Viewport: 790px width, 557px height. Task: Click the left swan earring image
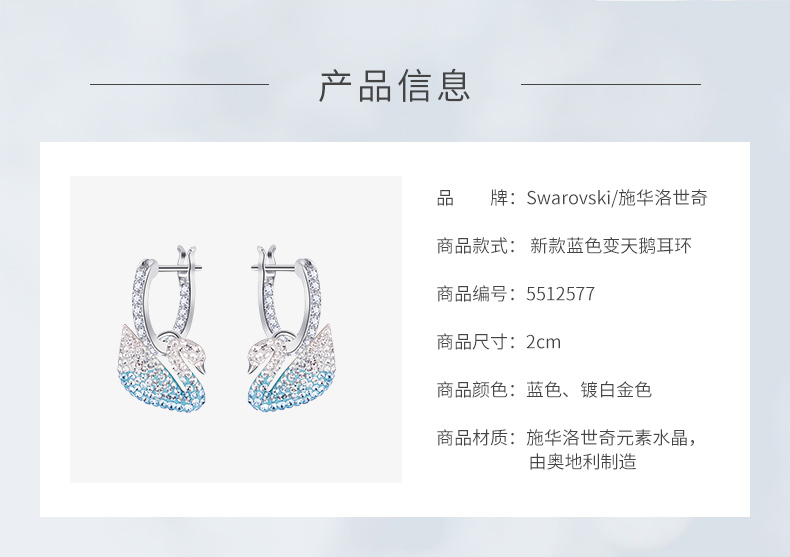pyautogui.click(x=162, y=328)
